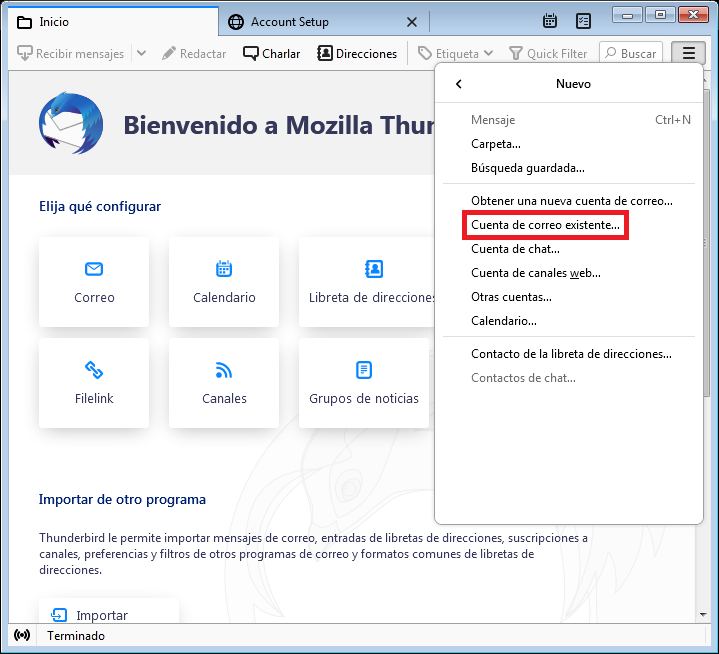Click the Filelink setup card label
Image resolution: width=719 pixels, height=654 pixels.
[x=94, y=398]
